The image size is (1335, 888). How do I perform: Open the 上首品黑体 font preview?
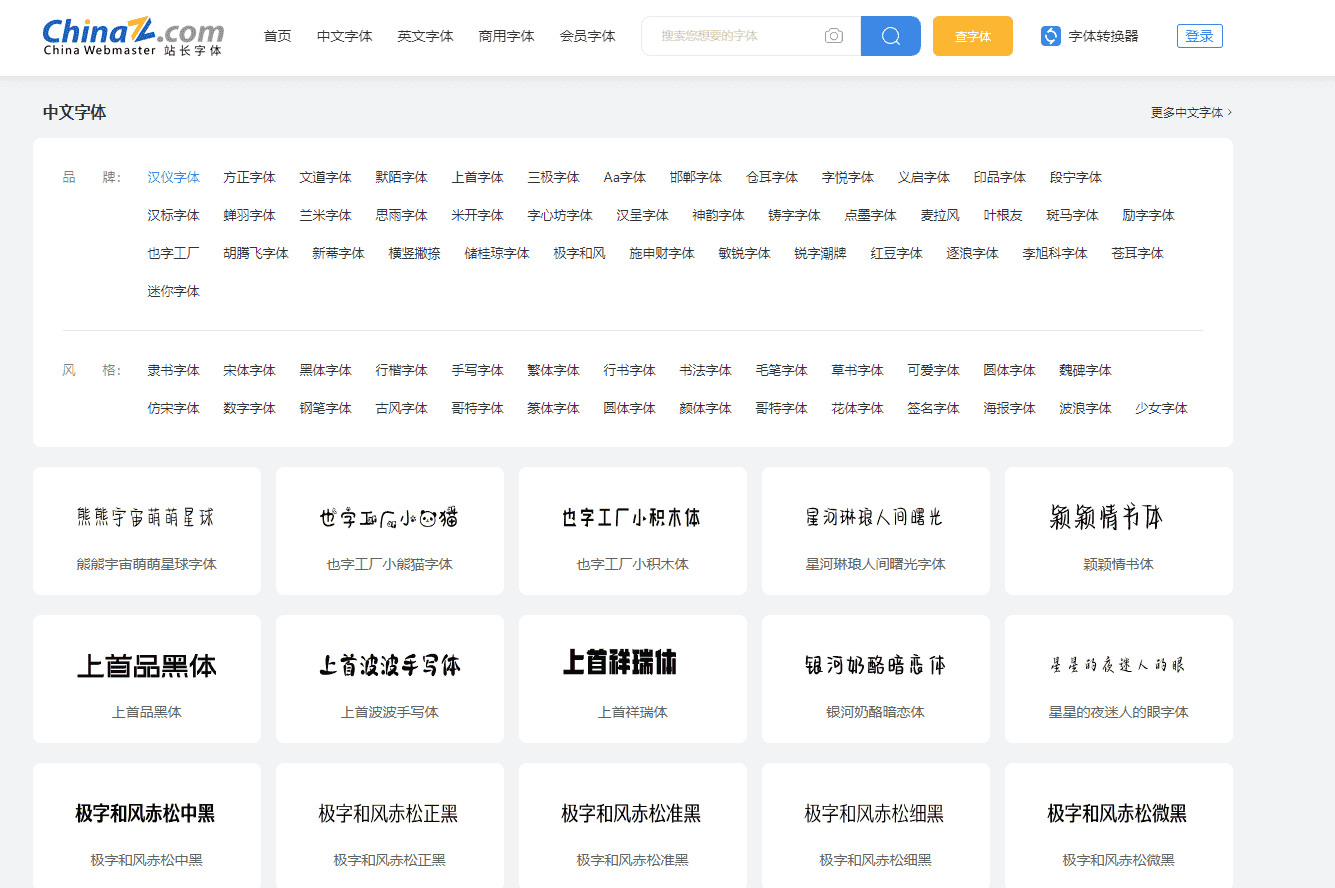(x=147, y=679)
